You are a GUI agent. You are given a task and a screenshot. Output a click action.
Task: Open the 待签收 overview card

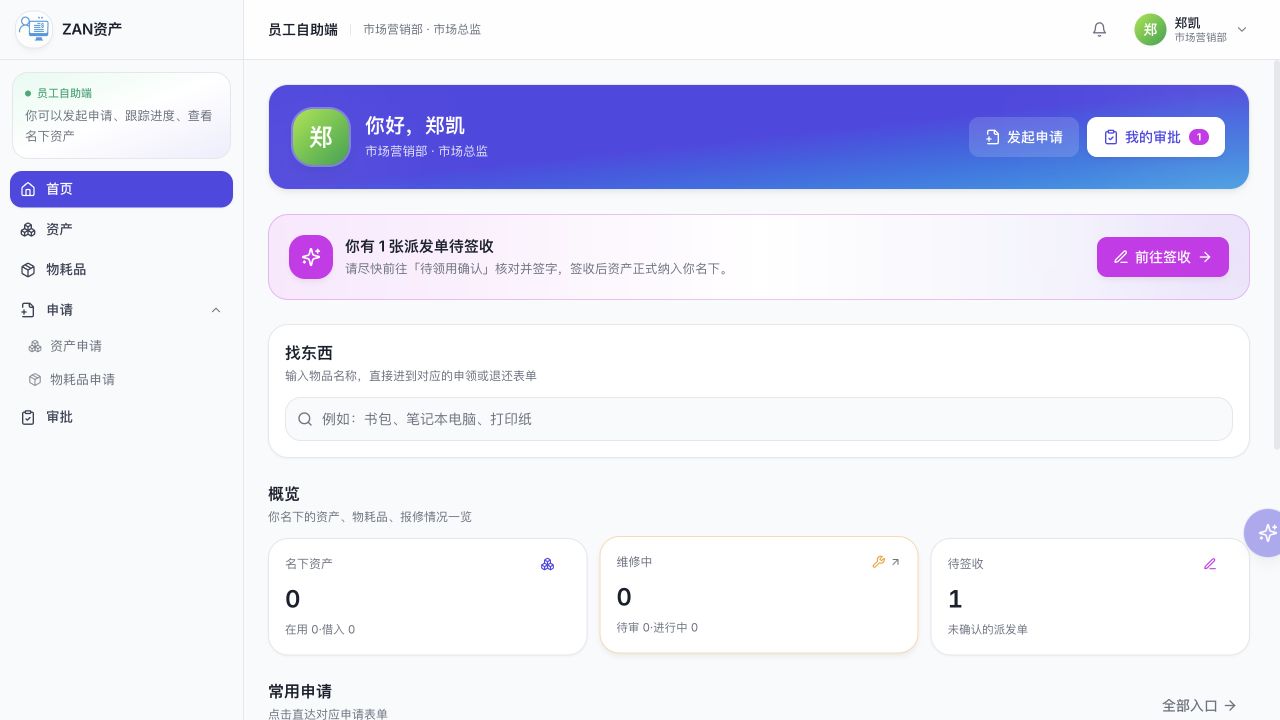click(x=1090, y=597)
